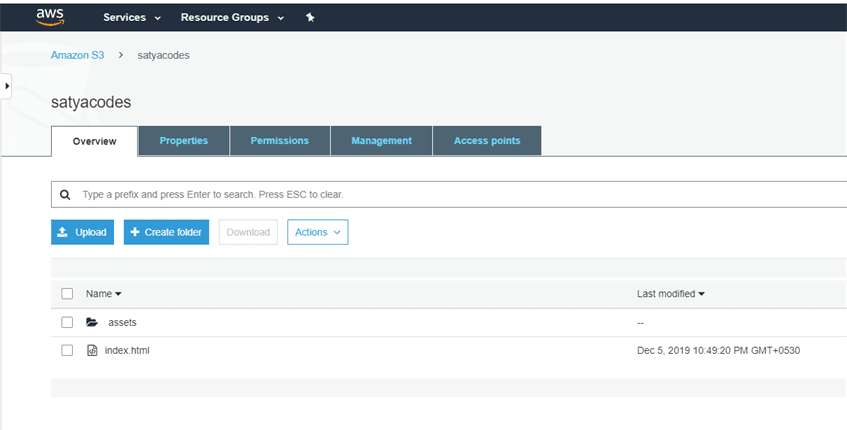Open the Services dropdown menu
847x430 pixels.
132,18
